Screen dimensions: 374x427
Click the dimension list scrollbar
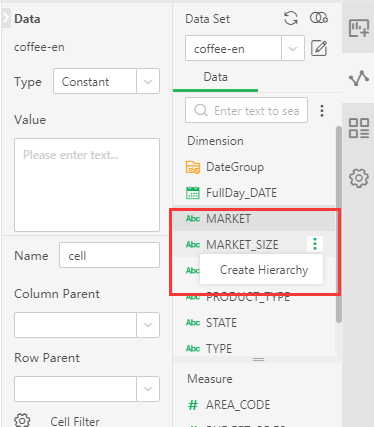click(339, 224)
